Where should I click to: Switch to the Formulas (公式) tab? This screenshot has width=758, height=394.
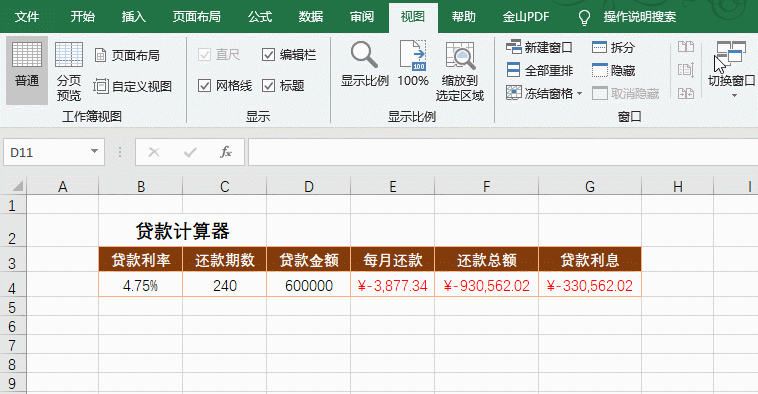pyautogui.click(x=260, y=17)
